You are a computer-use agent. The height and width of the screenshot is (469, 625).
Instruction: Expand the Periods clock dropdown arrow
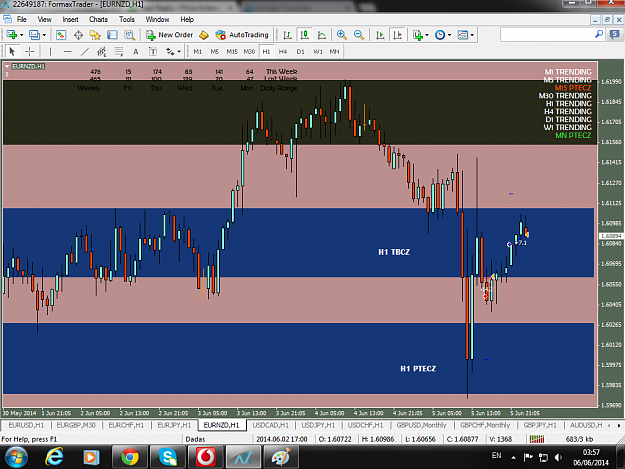[x=449, y=35]
